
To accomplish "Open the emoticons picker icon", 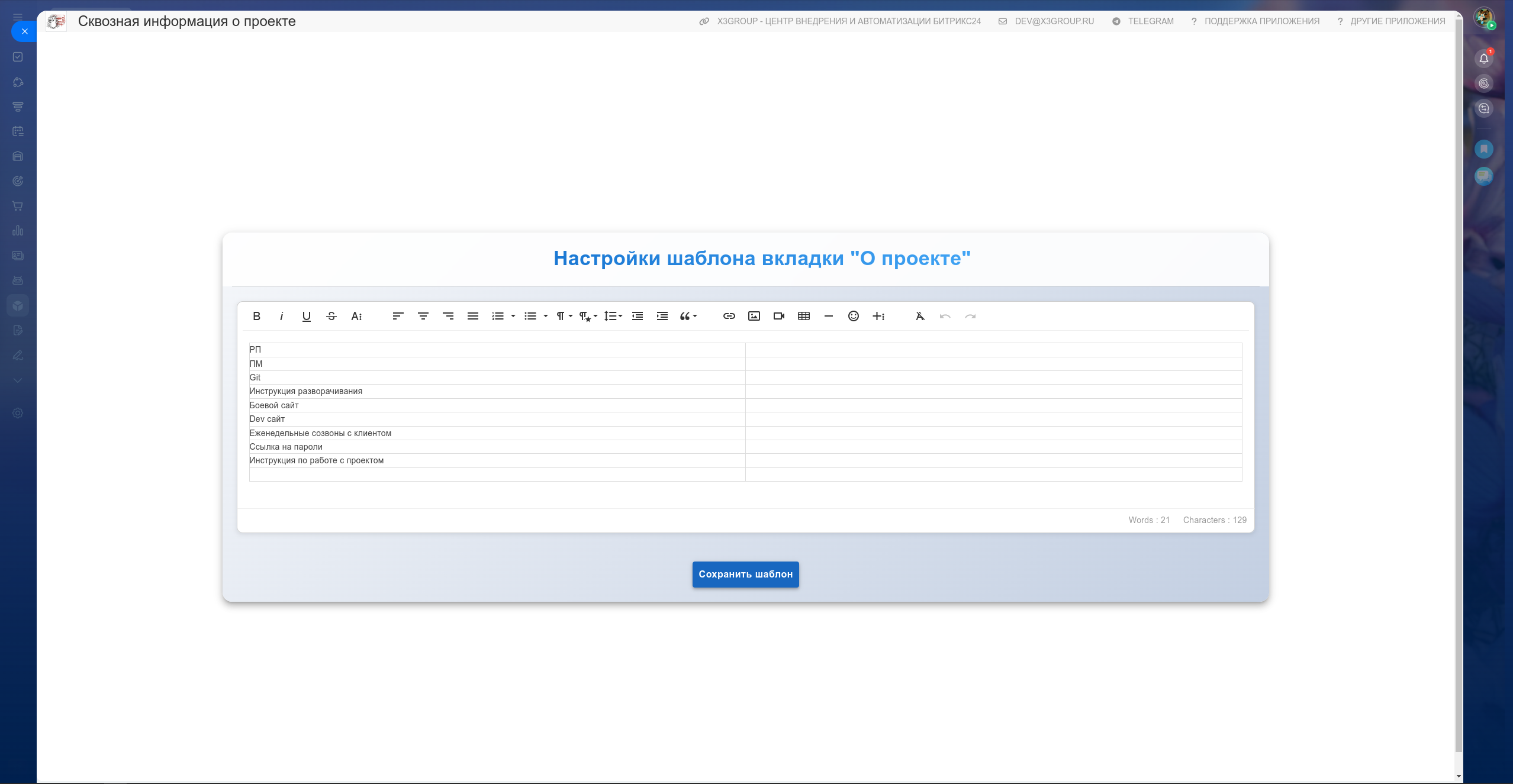I will [x=853, y=317].
